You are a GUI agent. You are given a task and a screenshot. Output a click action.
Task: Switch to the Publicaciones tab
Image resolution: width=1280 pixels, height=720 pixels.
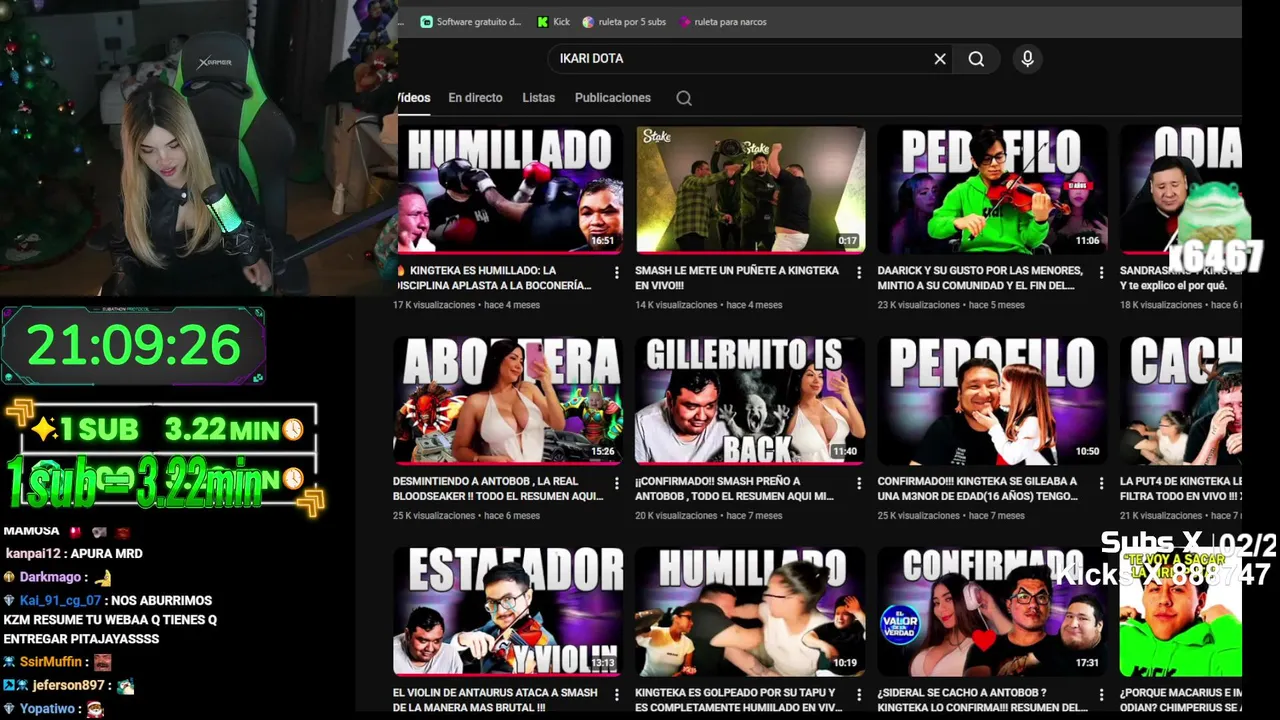pyautogui.click(x=613, y=98)
